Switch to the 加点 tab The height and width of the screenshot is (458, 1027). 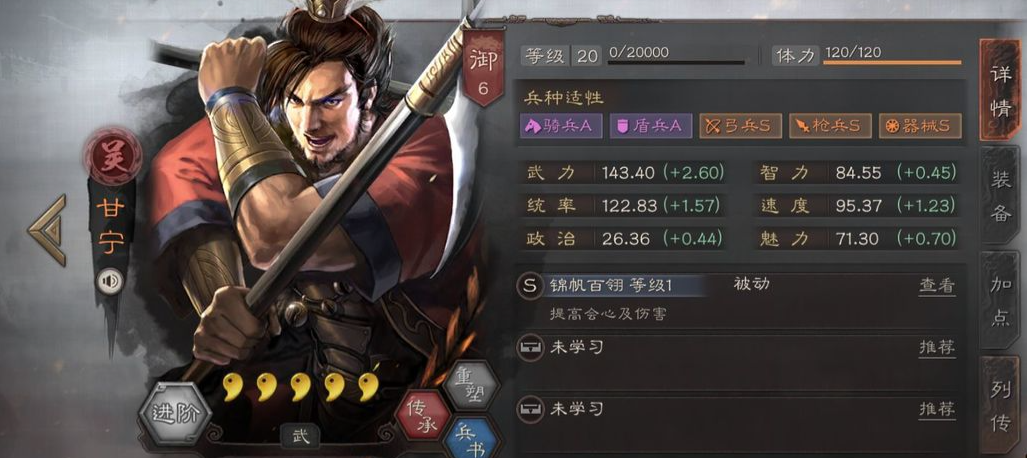[x=1000, y=299]
